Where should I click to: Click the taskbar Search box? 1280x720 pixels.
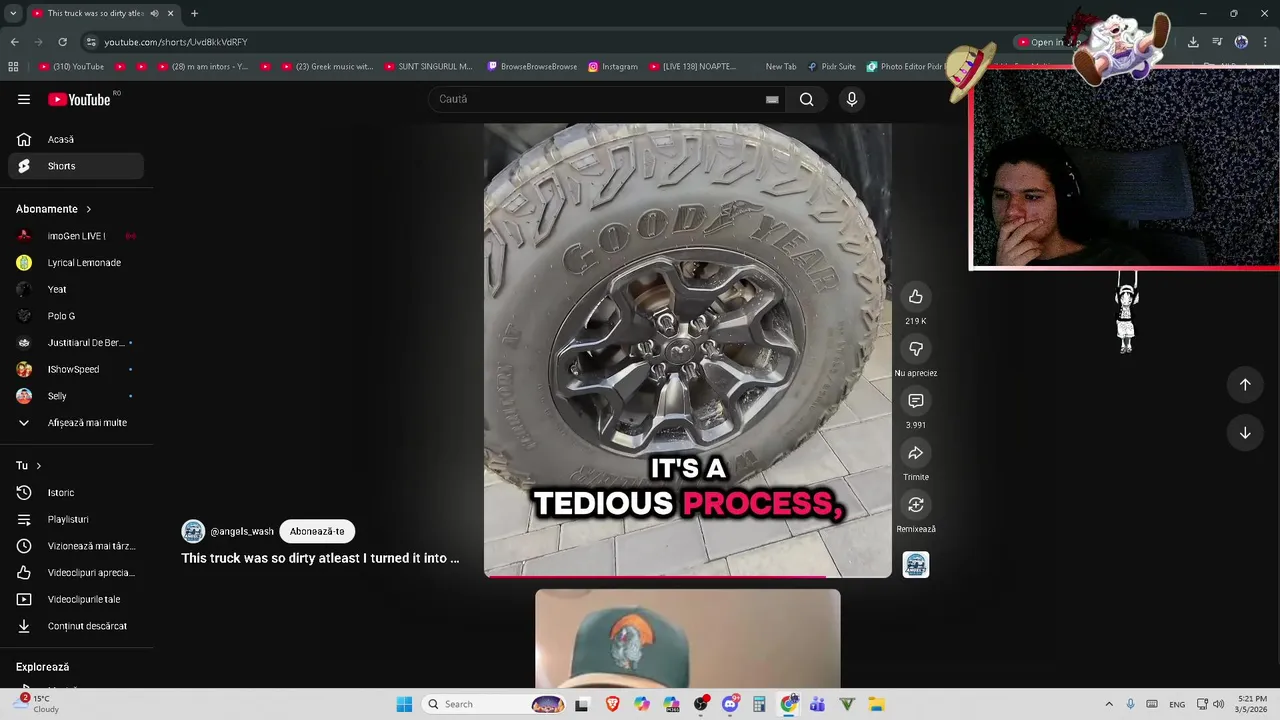[x=495, y=704]
